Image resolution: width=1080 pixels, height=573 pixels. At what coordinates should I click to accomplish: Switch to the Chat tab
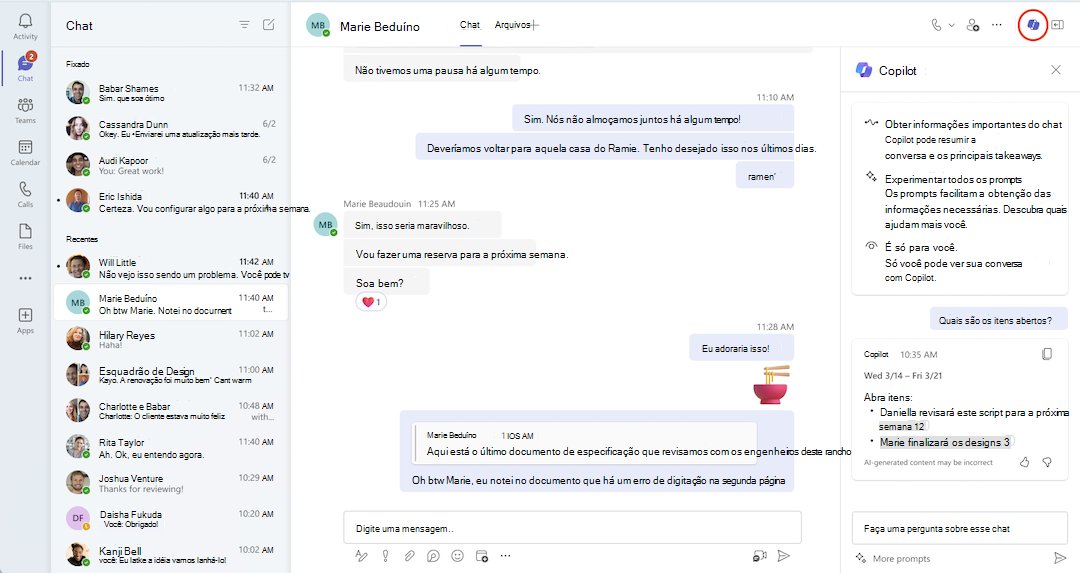click(470, 25)
